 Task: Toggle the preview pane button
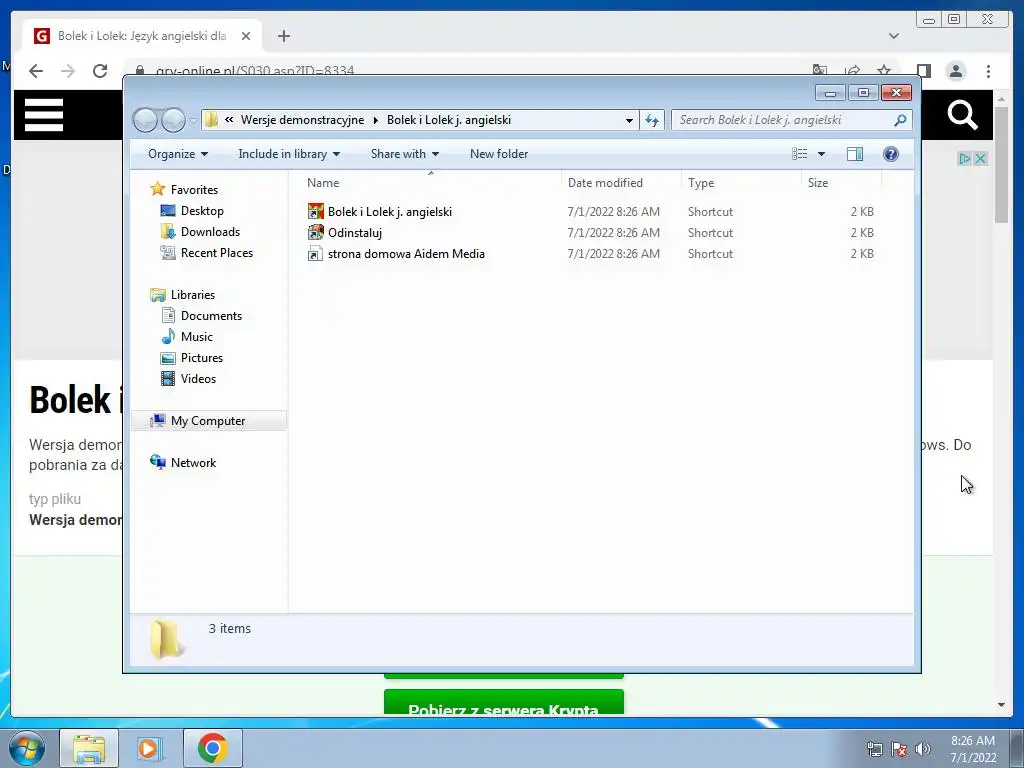pos(854,154)
